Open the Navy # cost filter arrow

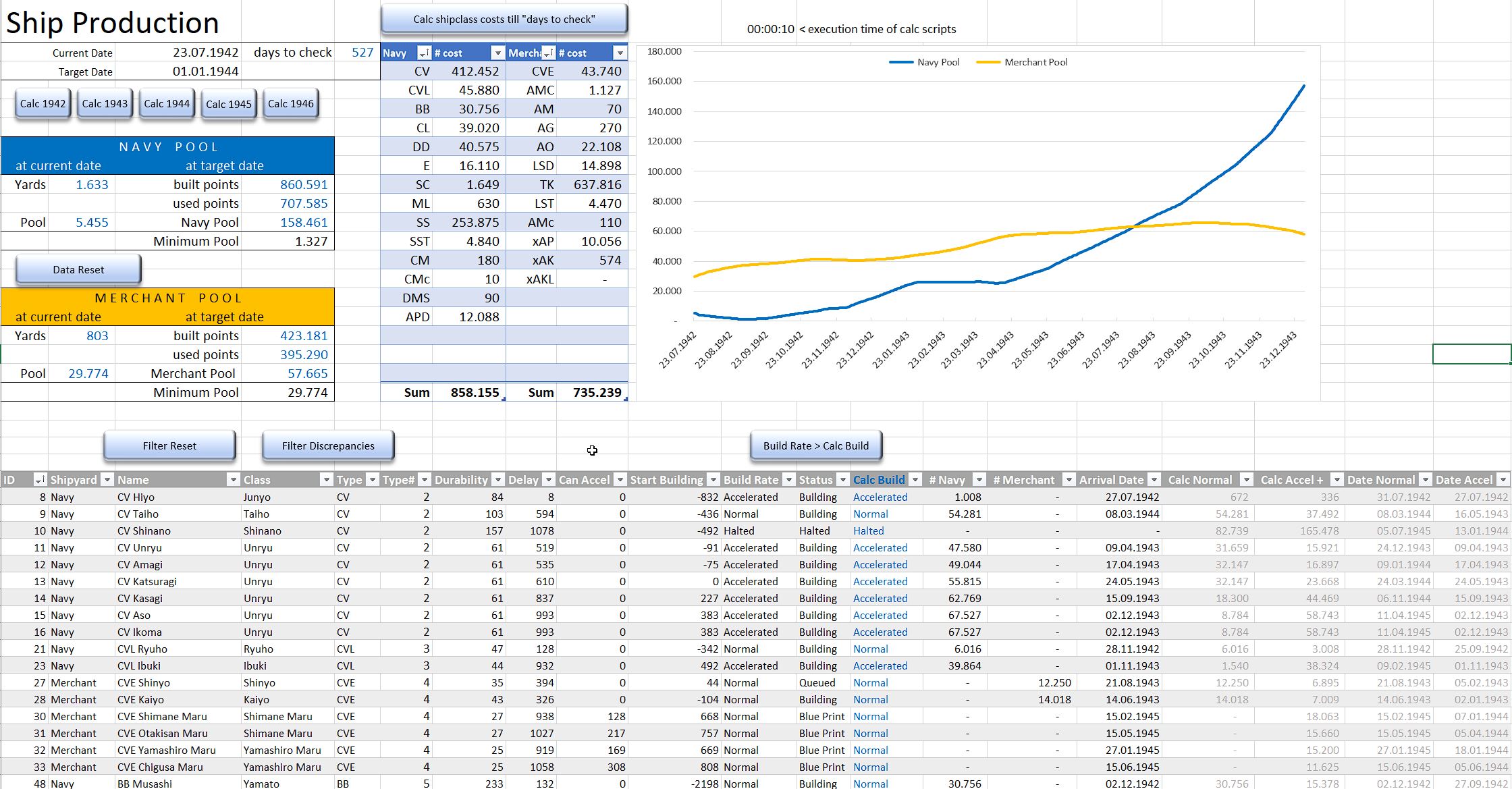coord(497,53)
